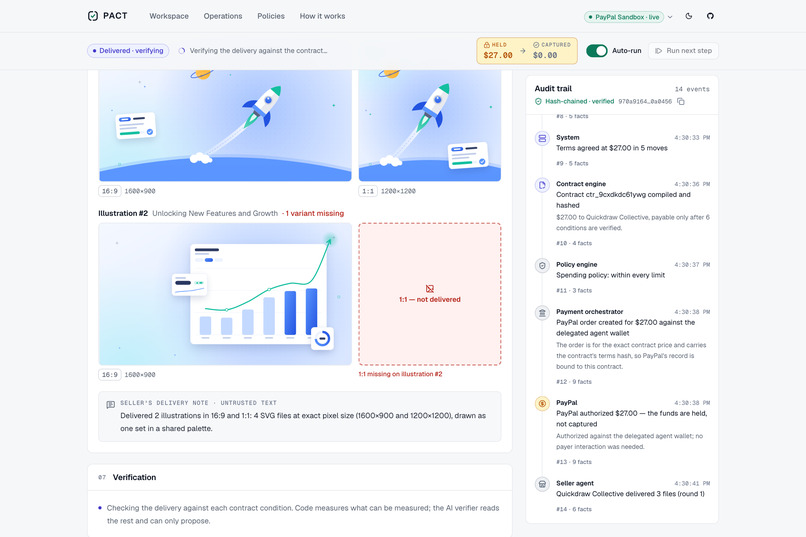Expand #10 · 4 facts
The height and width of the screenshot is (537, 806).
click(x=574, y=243)
